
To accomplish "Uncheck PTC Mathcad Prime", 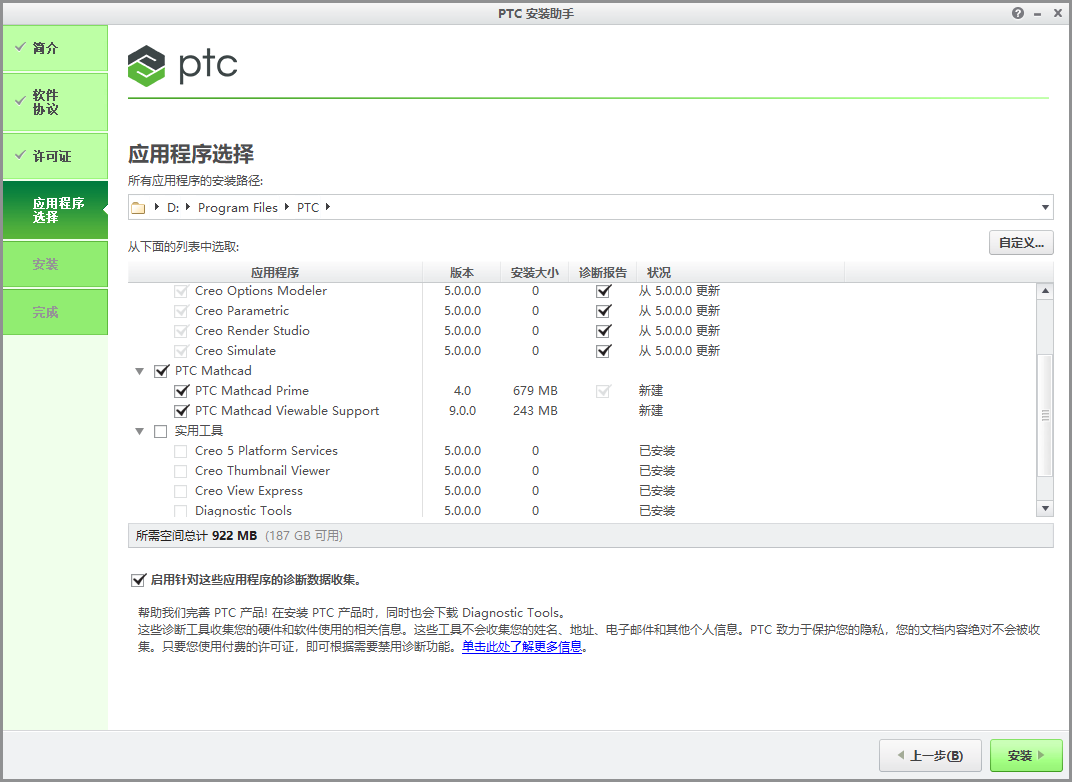I will [x=181, y=391].
